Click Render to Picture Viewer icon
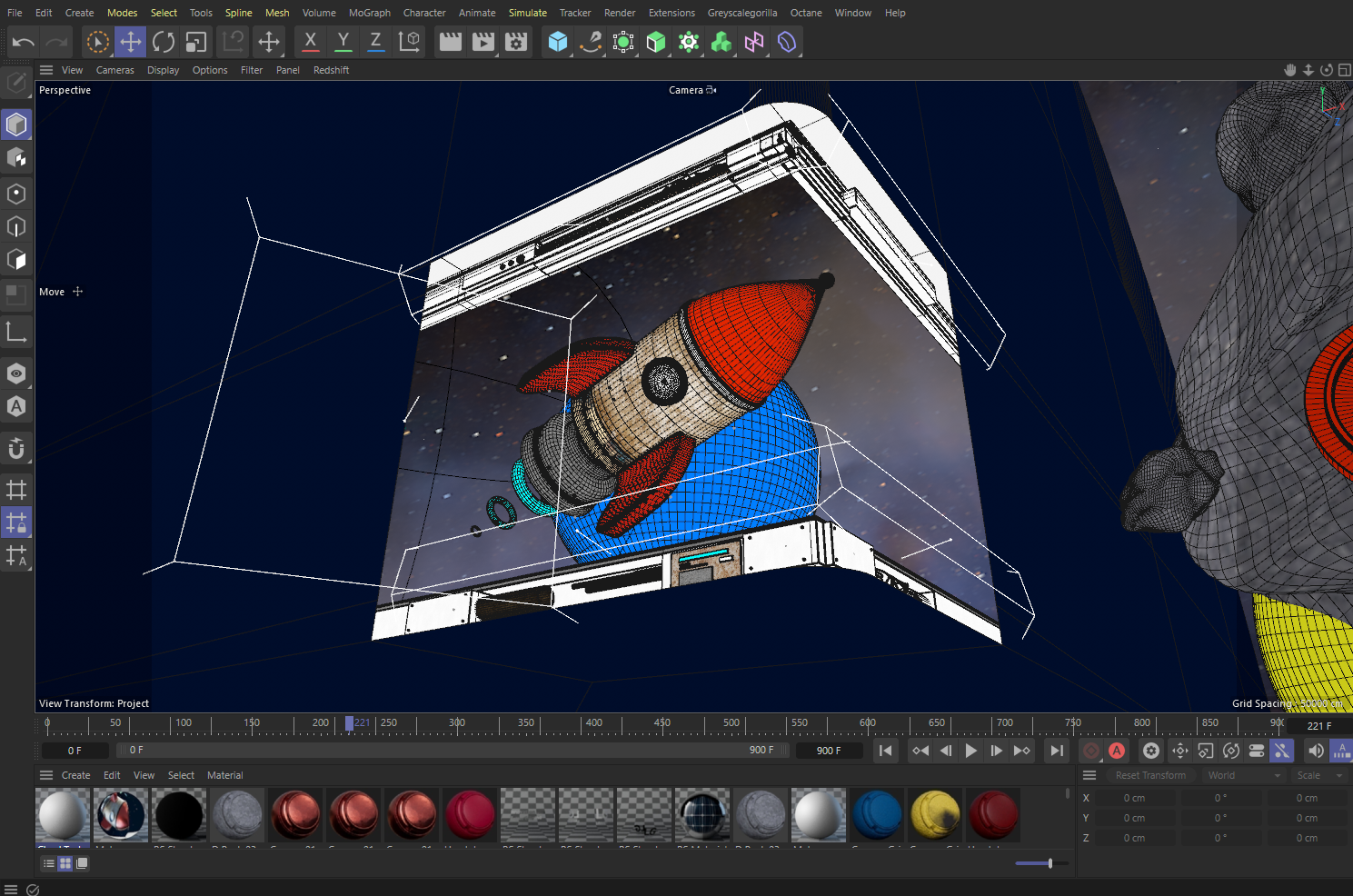 click(x=483, y=42)
